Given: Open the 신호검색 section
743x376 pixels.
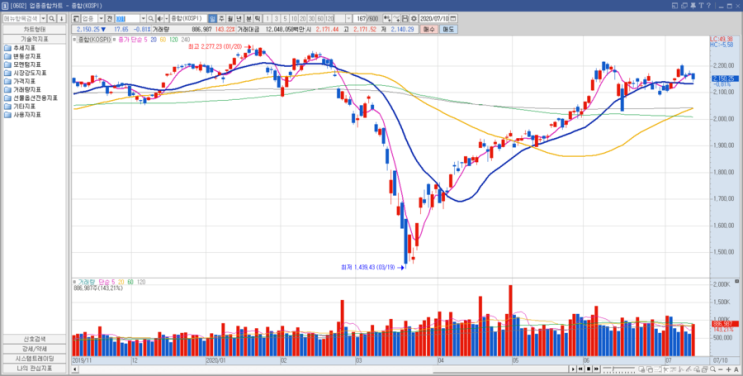Looking at the screenshot, I should tap(34, 339).
